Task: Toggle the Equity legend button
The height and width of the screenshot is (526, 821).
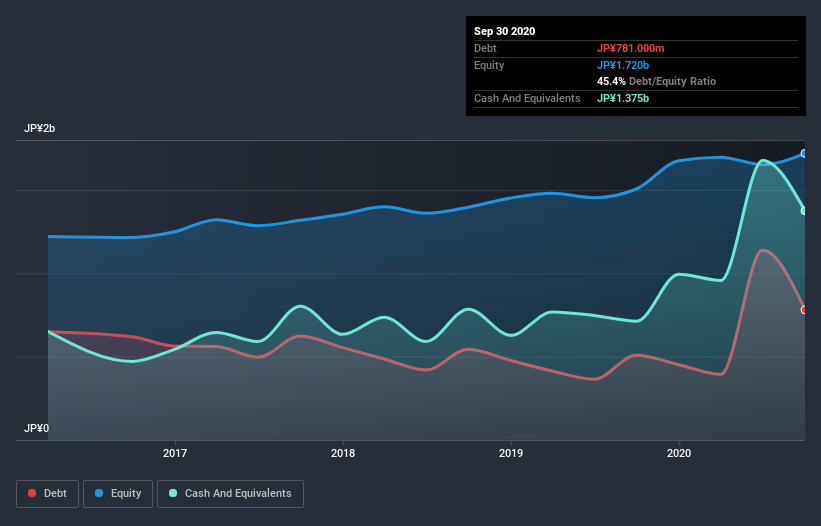Action: 118,494
